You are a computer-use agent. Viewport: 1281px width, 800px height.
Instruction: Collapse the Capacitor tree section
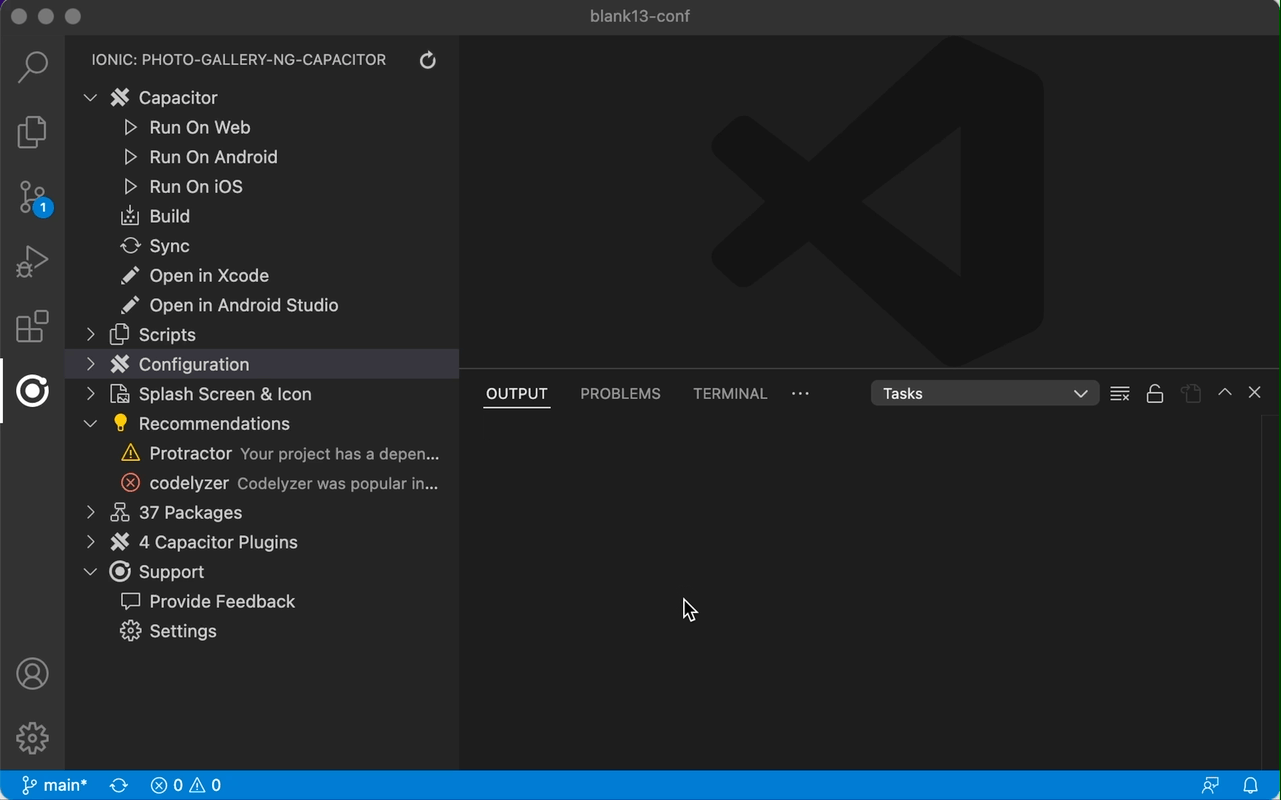coord(91,98)
